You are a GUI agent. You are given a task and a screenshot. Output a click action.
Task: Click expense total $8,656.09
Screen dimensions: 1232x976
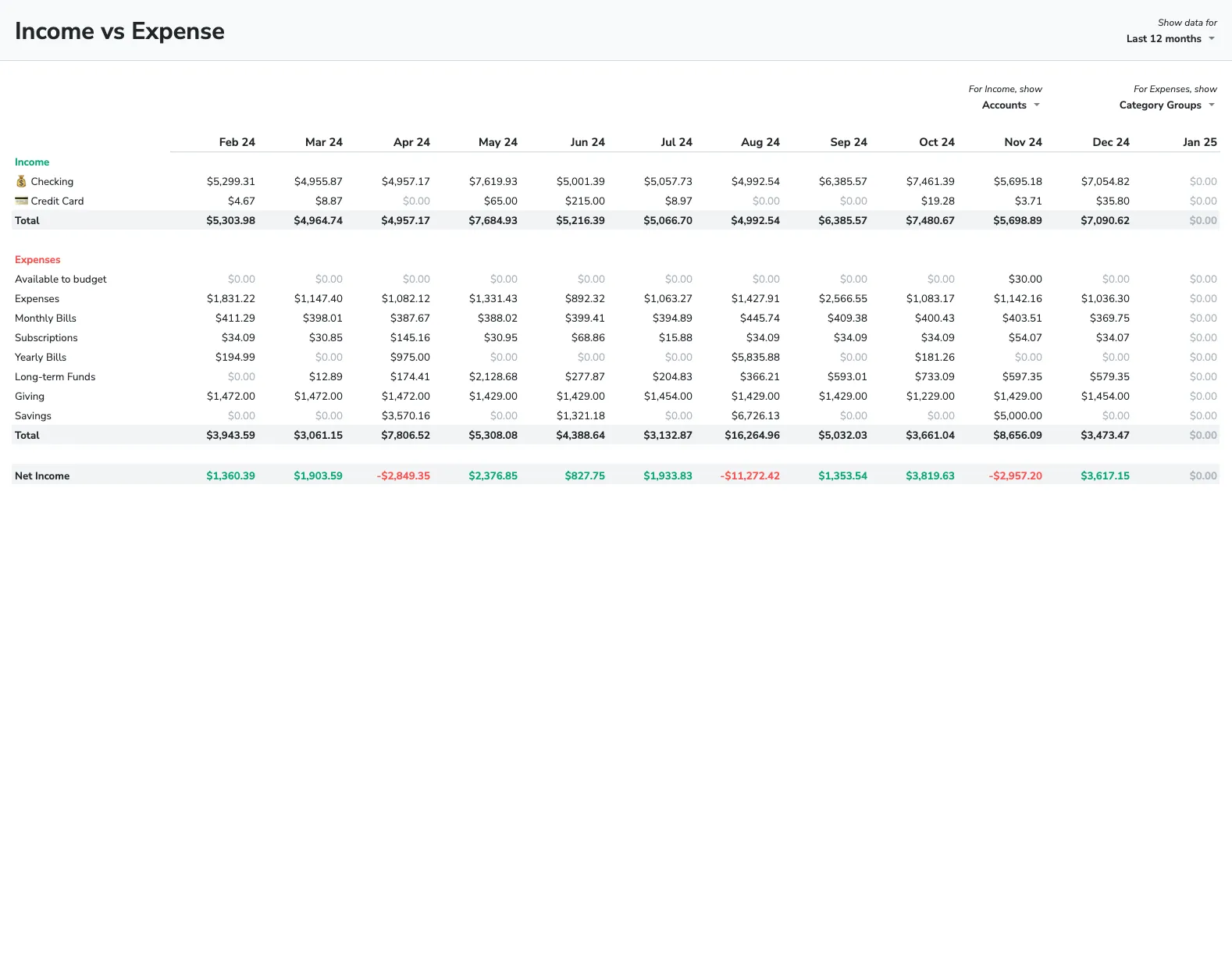click(1018, 436)
